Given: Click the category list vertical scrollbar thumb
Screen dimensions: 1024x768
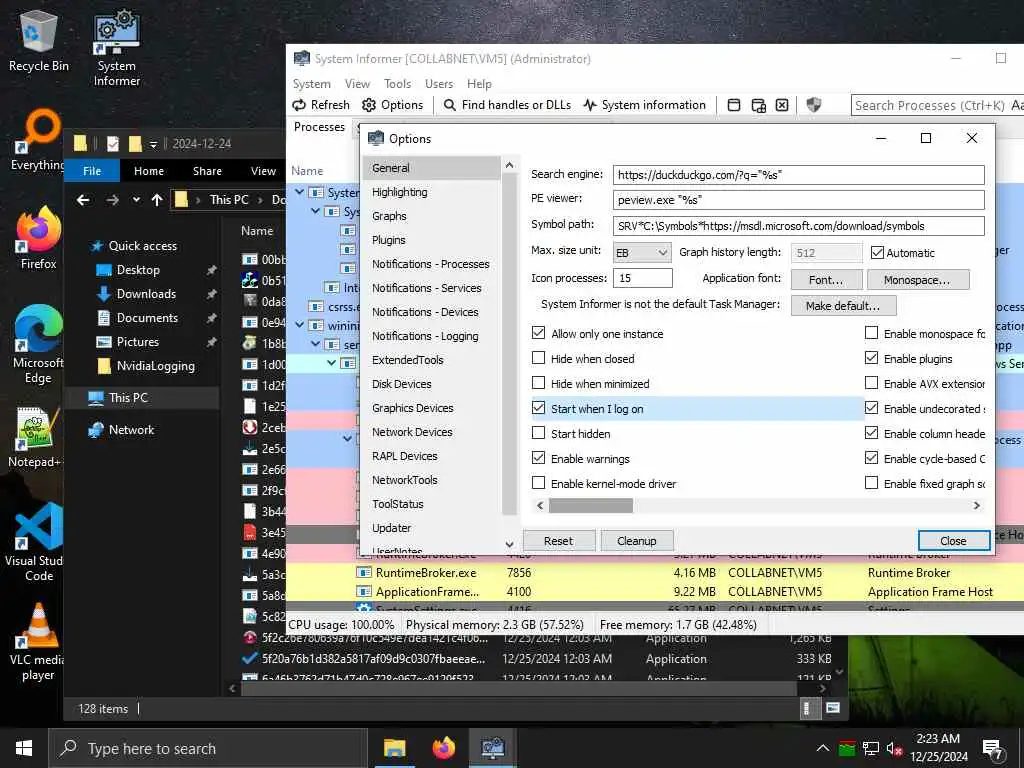Looking at the screenshot, I should coord(509,343).
